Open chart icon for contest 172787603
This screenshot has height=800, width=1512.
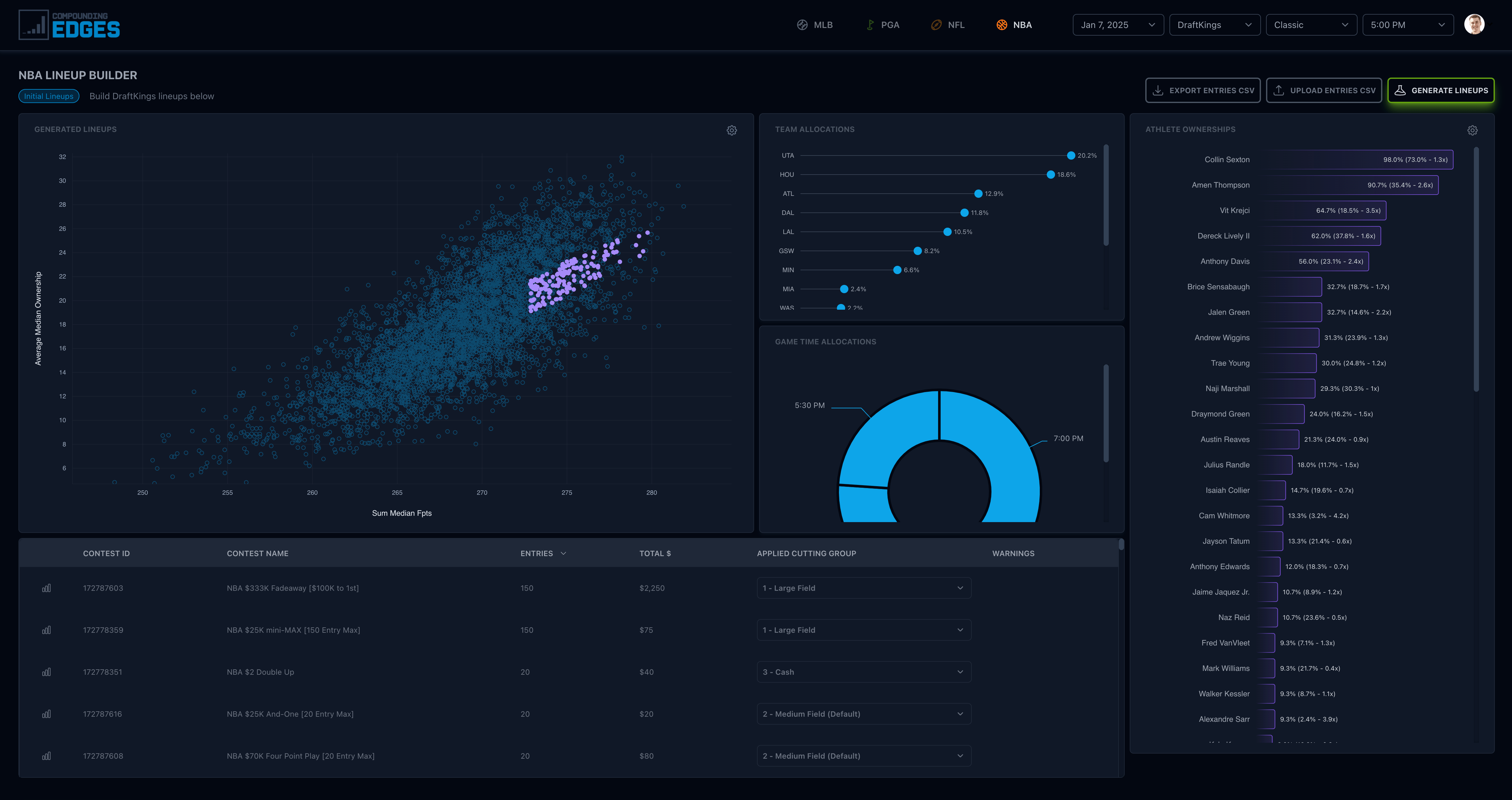coord(46,588)
